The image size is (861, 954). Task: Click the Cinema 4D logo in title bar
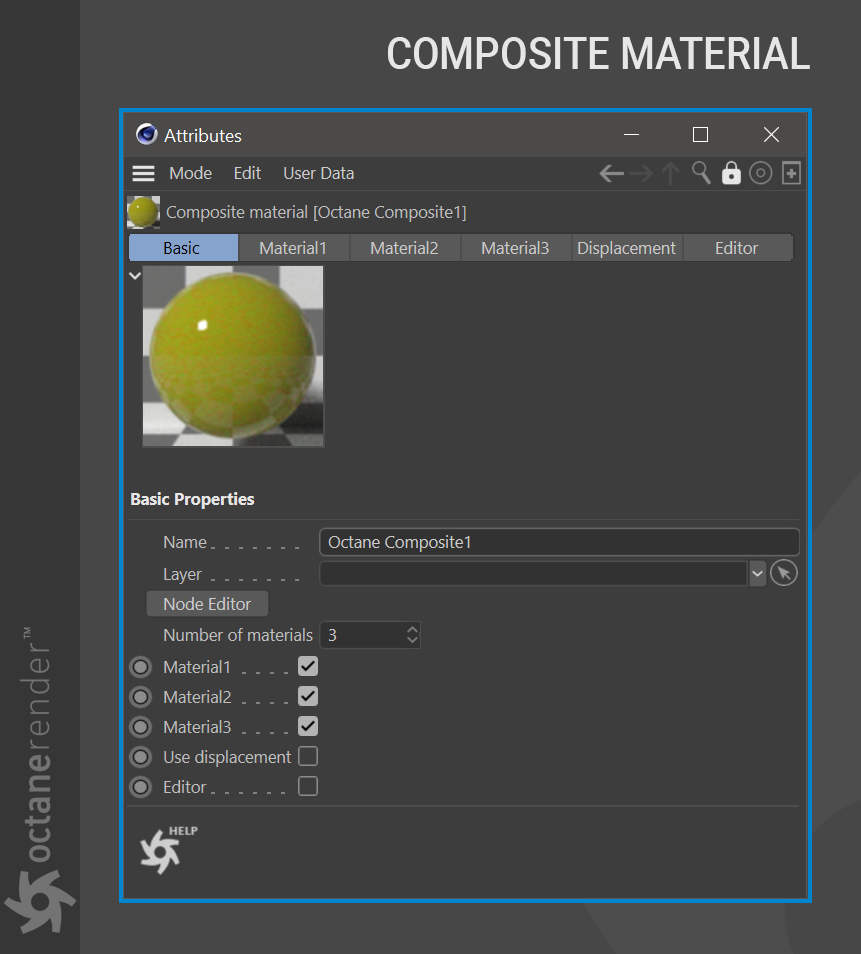tap(147, 134)
